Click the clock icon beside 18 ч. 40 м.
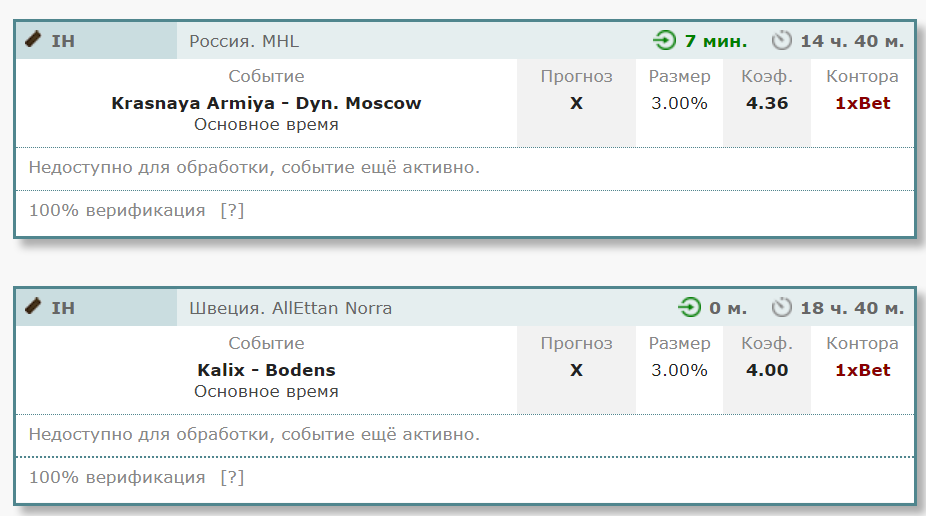Viewport: 926px width, 516px height. pos(781,308)
